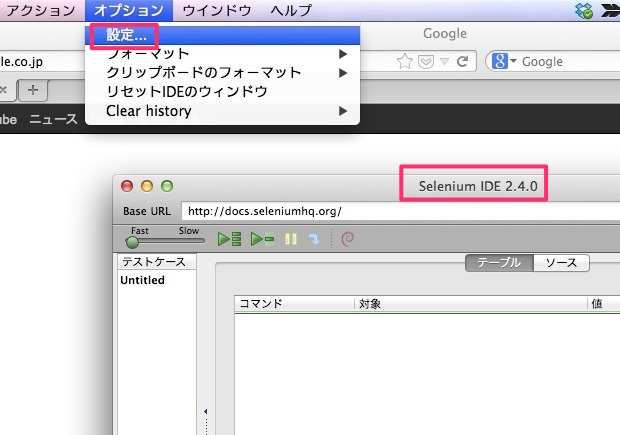Open the ヘルプ menu
Viewport: 620px width, 435px height.
[291, 10]
